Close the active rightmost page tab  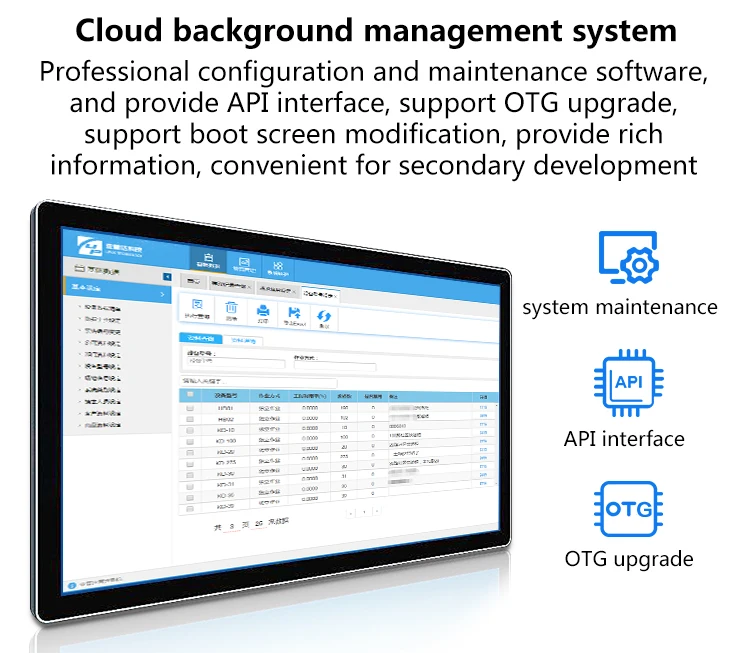tap(337, 296)
